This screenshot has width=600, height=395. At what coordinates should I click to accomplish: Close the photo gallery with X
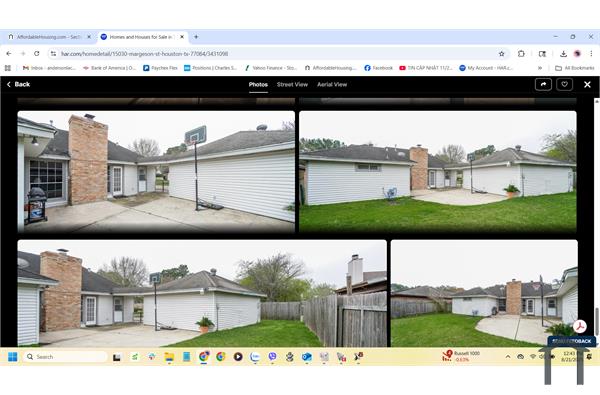(x=587, y=85)
